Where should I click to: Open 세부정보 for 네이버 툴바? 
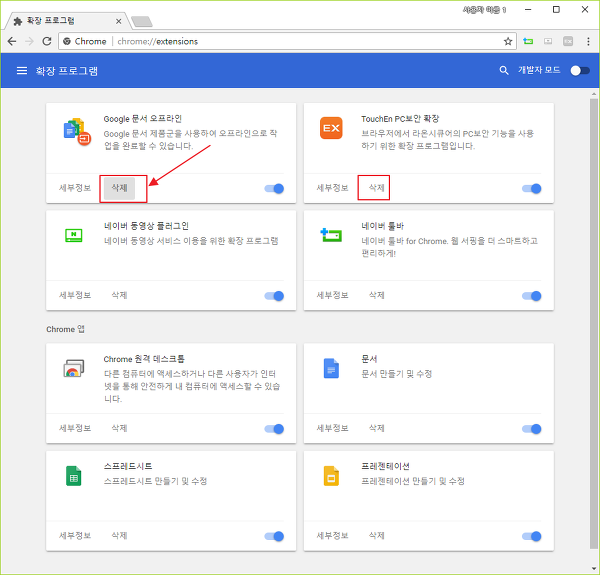tap(333, 295)
